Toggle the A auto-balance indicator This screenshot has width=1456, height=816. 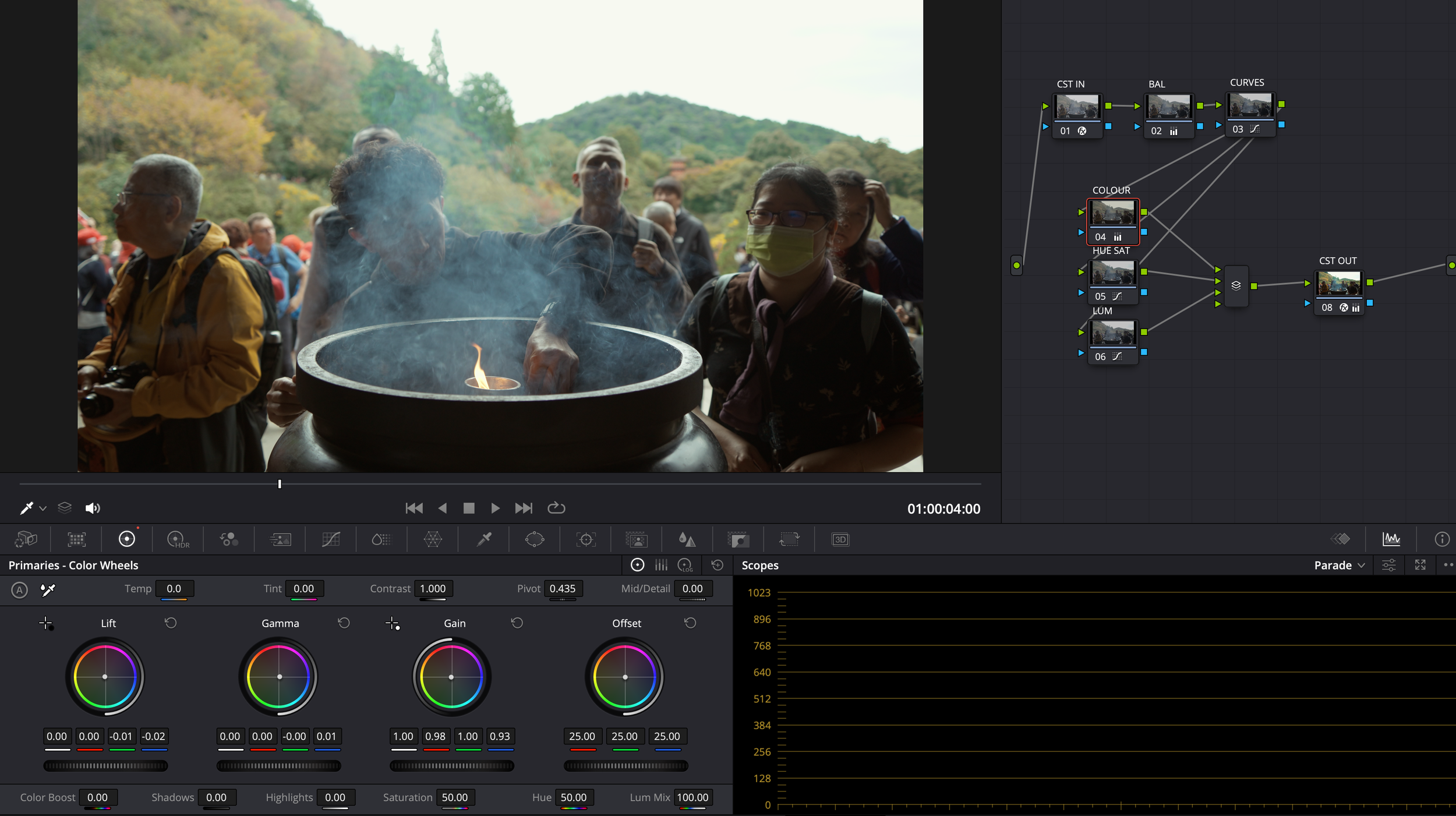[19, 590]
